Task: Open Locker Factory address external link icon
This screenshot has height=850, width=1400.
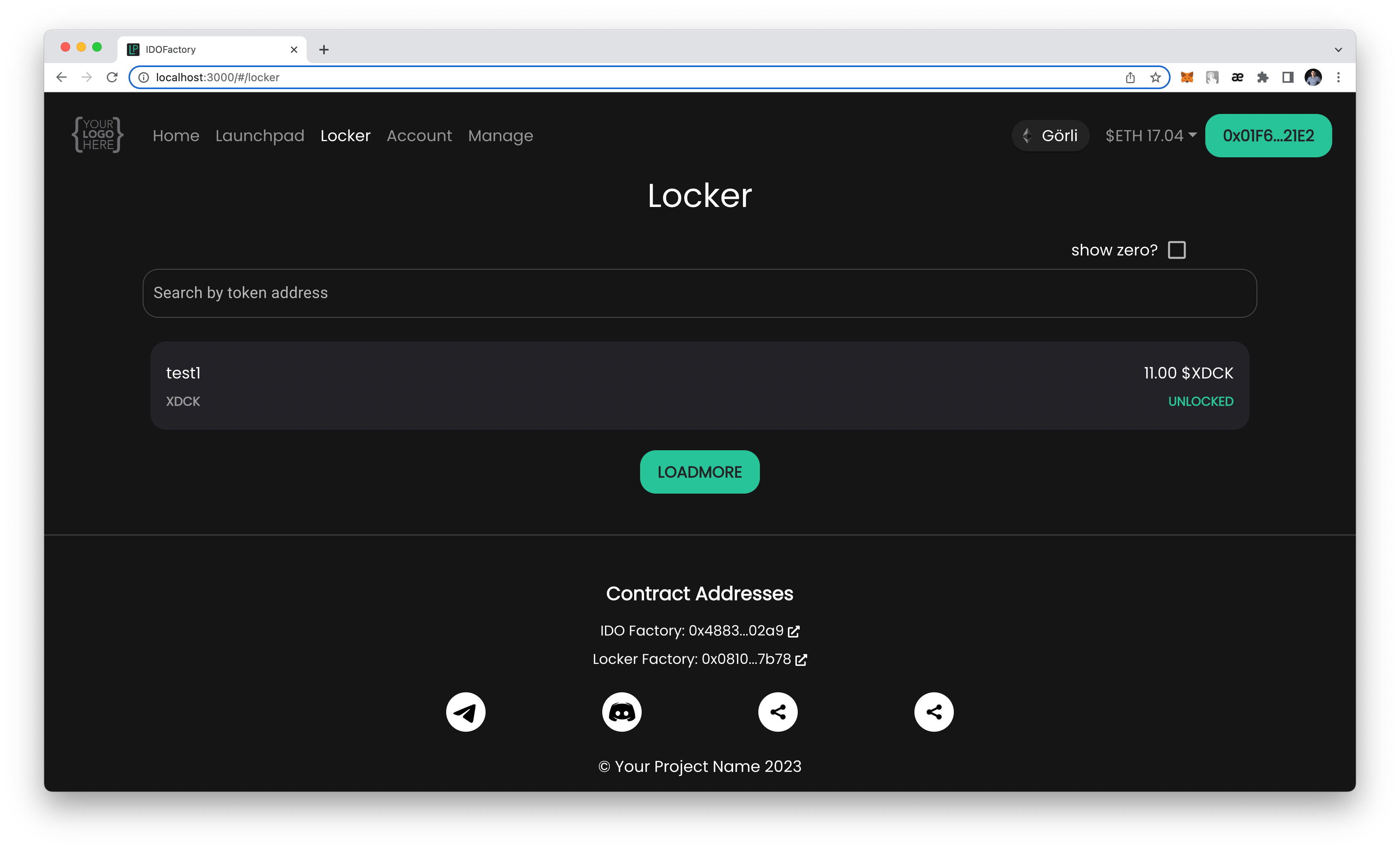Action: pos(801,660)
